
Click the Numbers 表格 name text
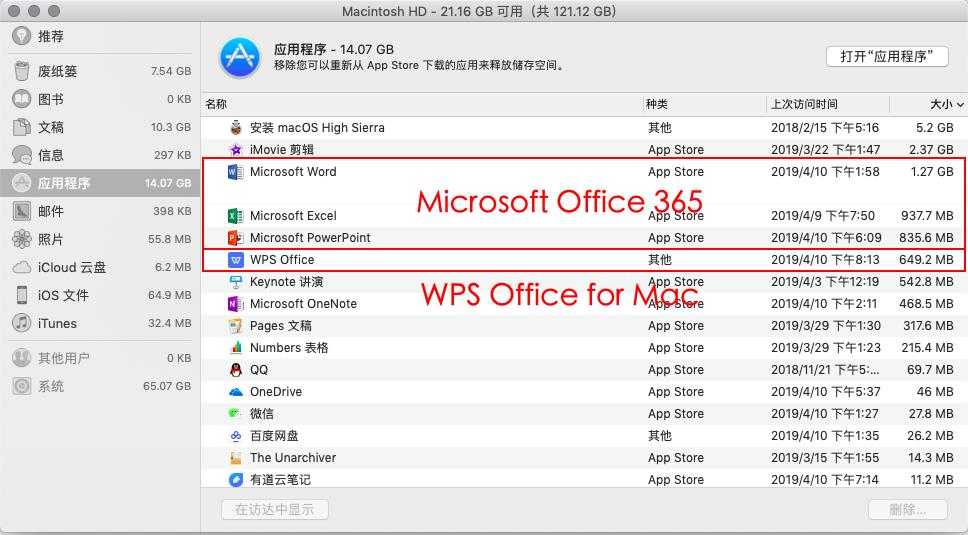[289, 348]
